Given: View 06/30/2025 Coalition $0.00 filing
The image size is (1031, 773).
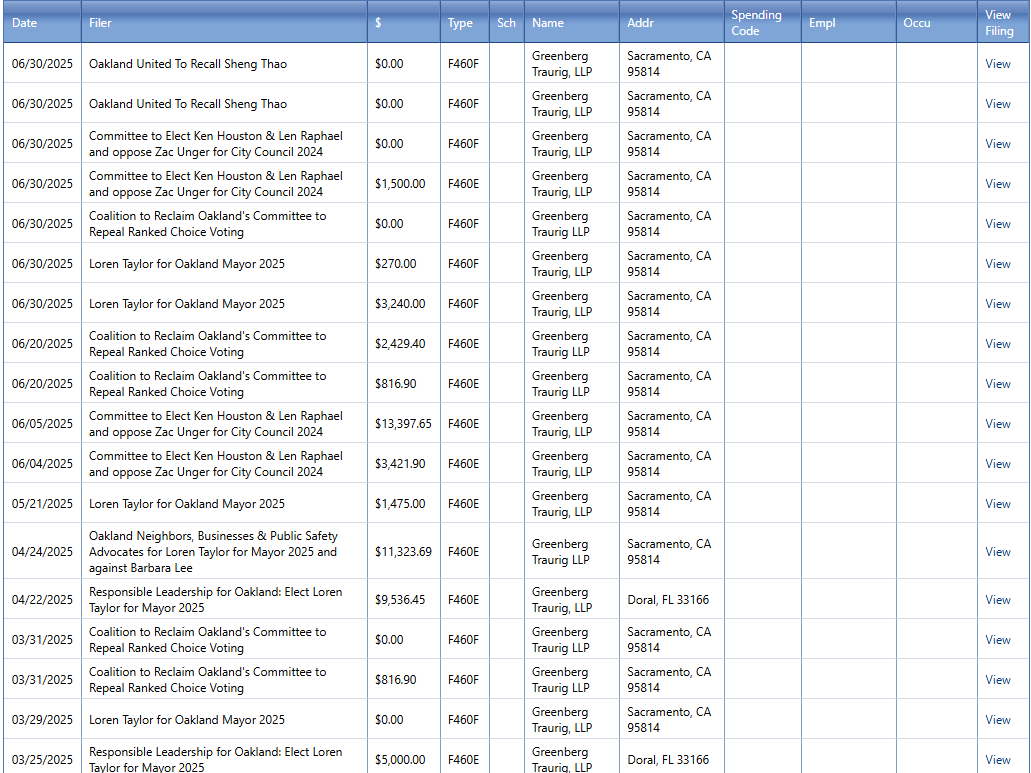Looking at the screenshot, I should tap(997, 224).
